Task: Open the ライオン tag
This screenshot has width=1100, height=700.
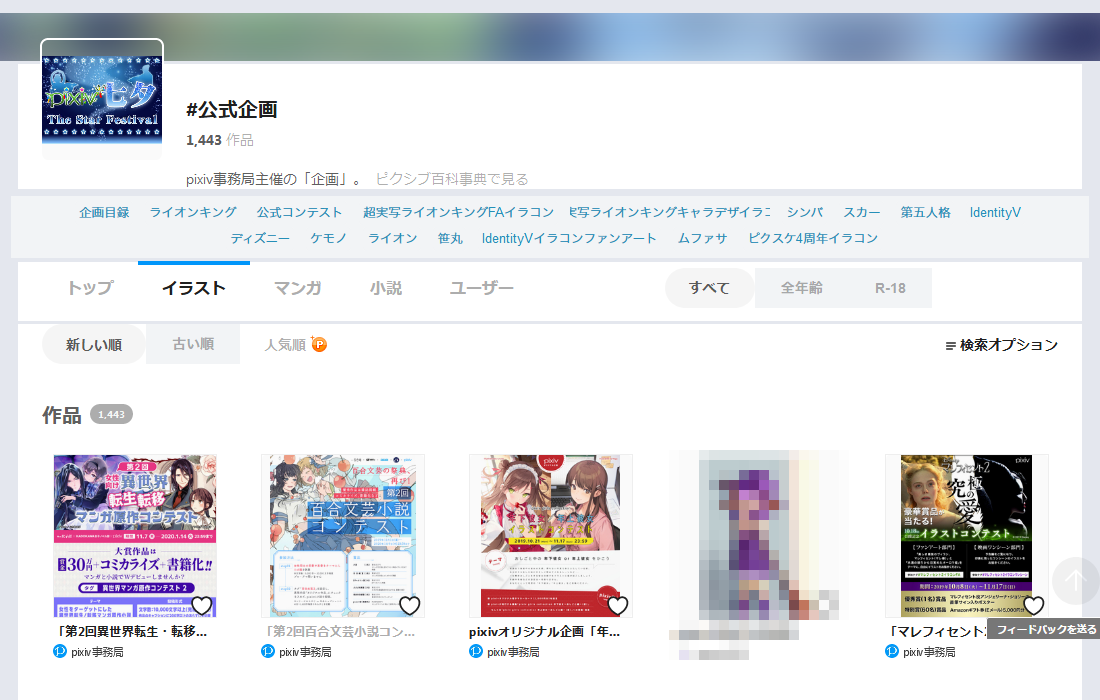Action: point(392,238)
